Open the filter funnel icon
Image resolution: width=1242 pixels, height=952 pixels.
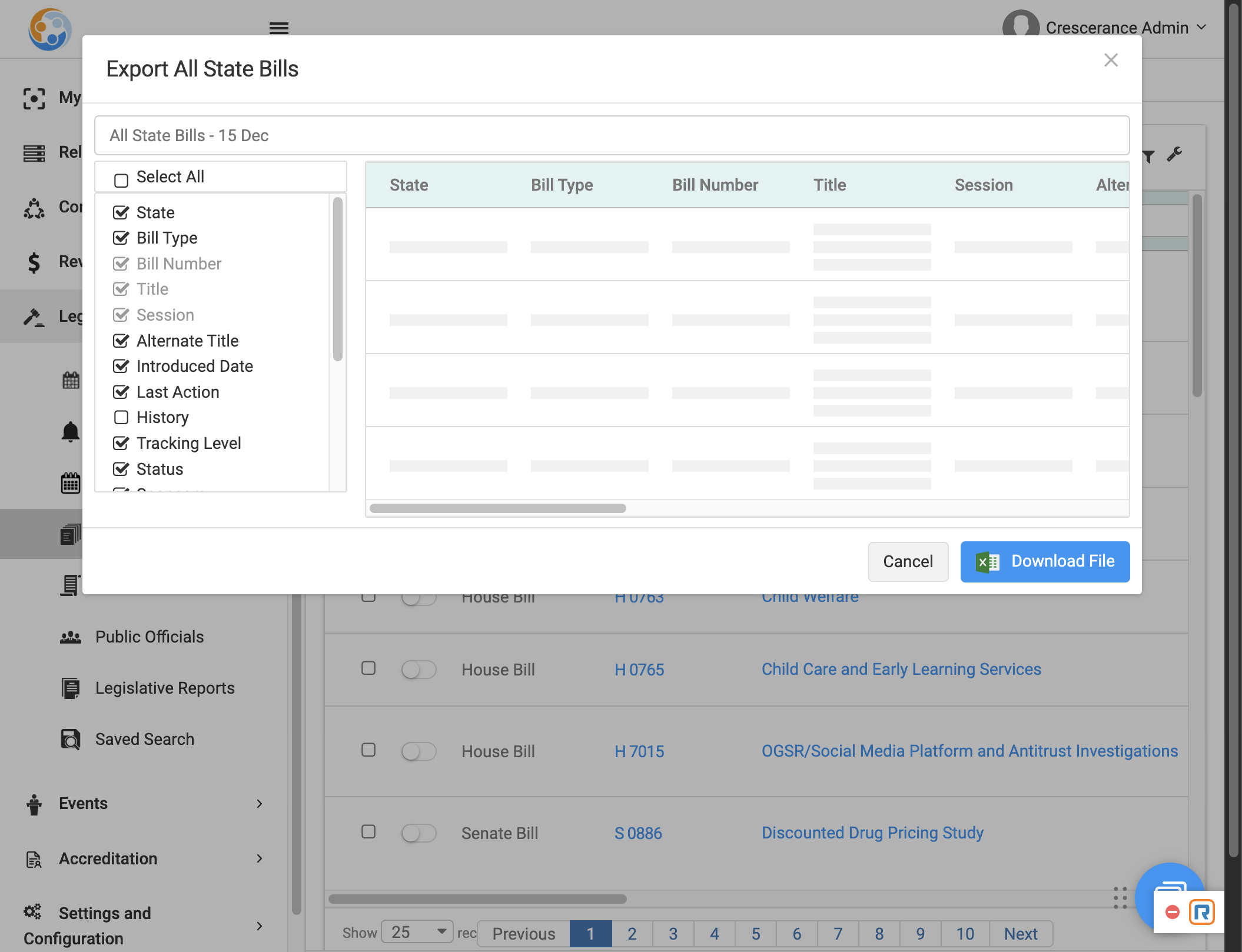coord(1148,156)
